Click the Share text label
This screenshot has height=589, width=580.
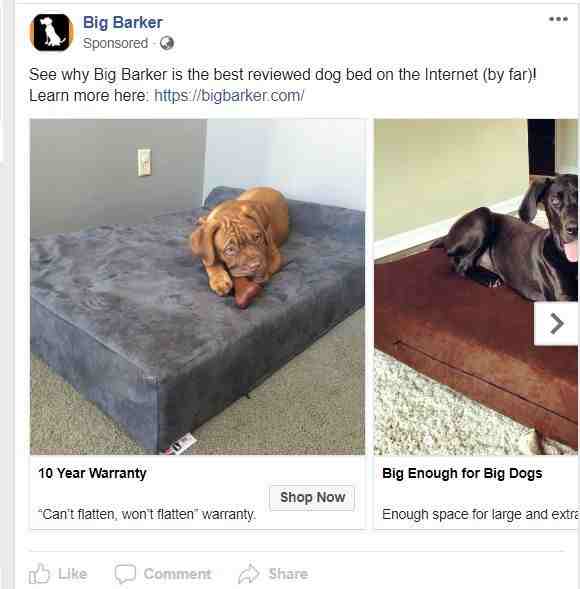click(x=288, y=574)
